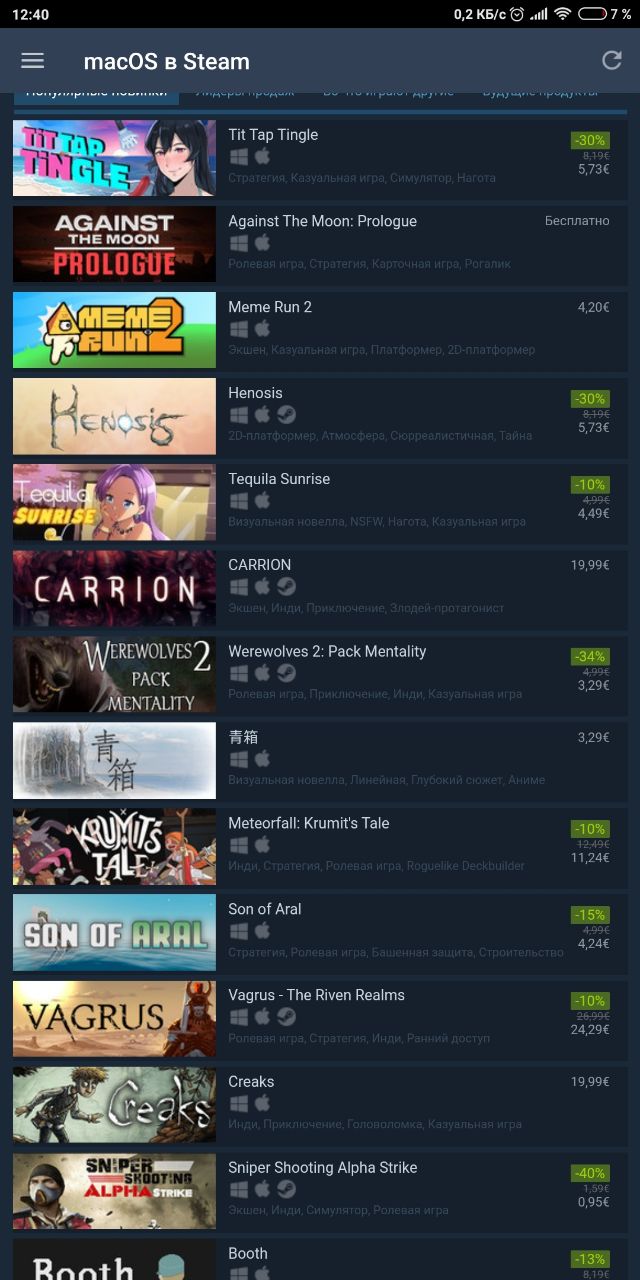640x1280 pixels.
Task: Tap the -34% discount badge on Werewolves 2
Action: [x=590, y=656]
